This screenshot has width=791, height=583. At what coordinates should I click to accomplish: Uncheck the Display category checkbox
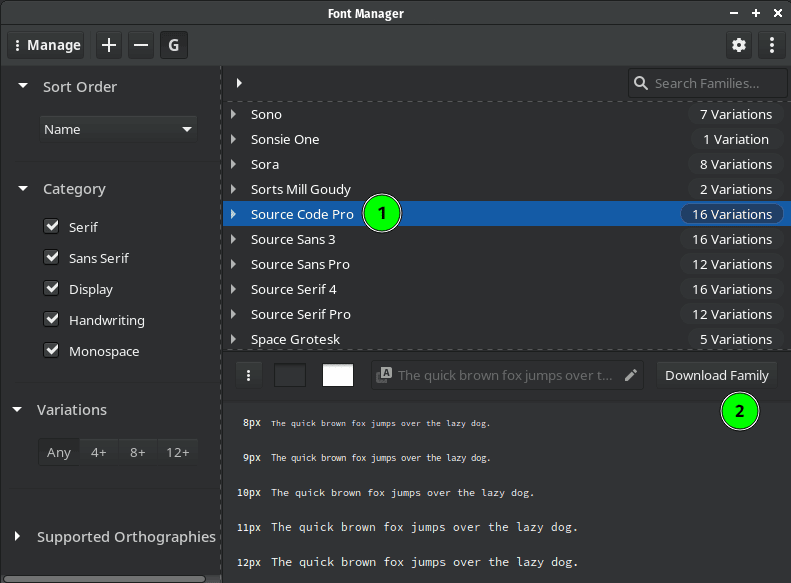(51, 289)
